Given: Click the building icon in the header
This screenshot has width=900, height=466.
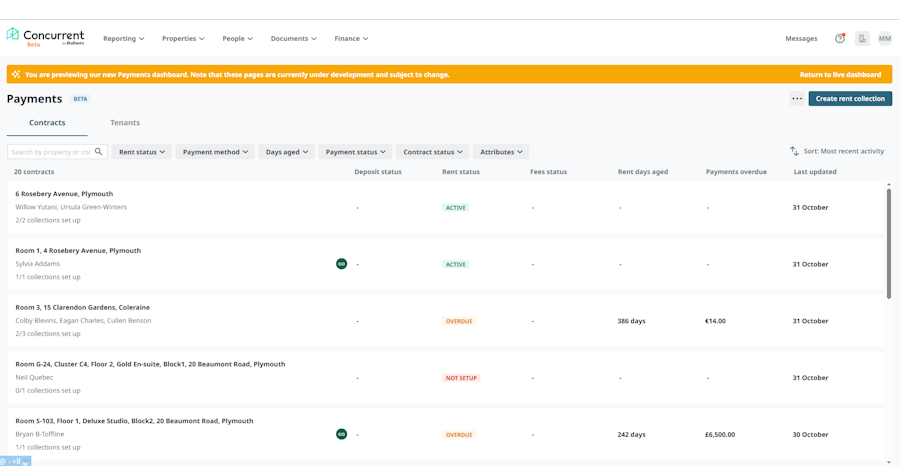Looking at the screenshot, I should point(862,39).
